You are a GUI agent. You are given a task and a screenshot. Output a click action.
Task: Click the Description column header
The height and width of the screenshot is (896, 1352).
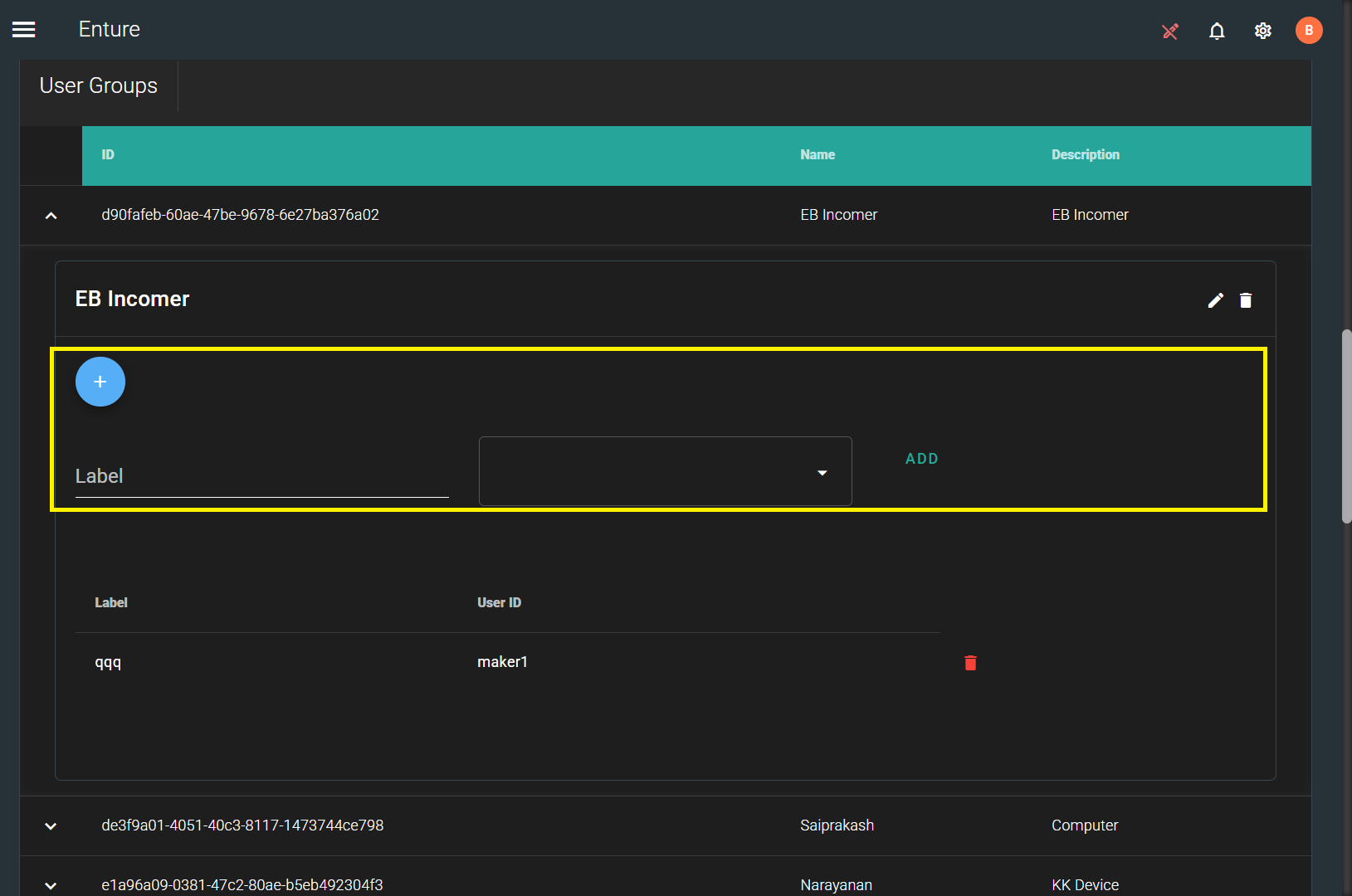(x=1086, y=155)
